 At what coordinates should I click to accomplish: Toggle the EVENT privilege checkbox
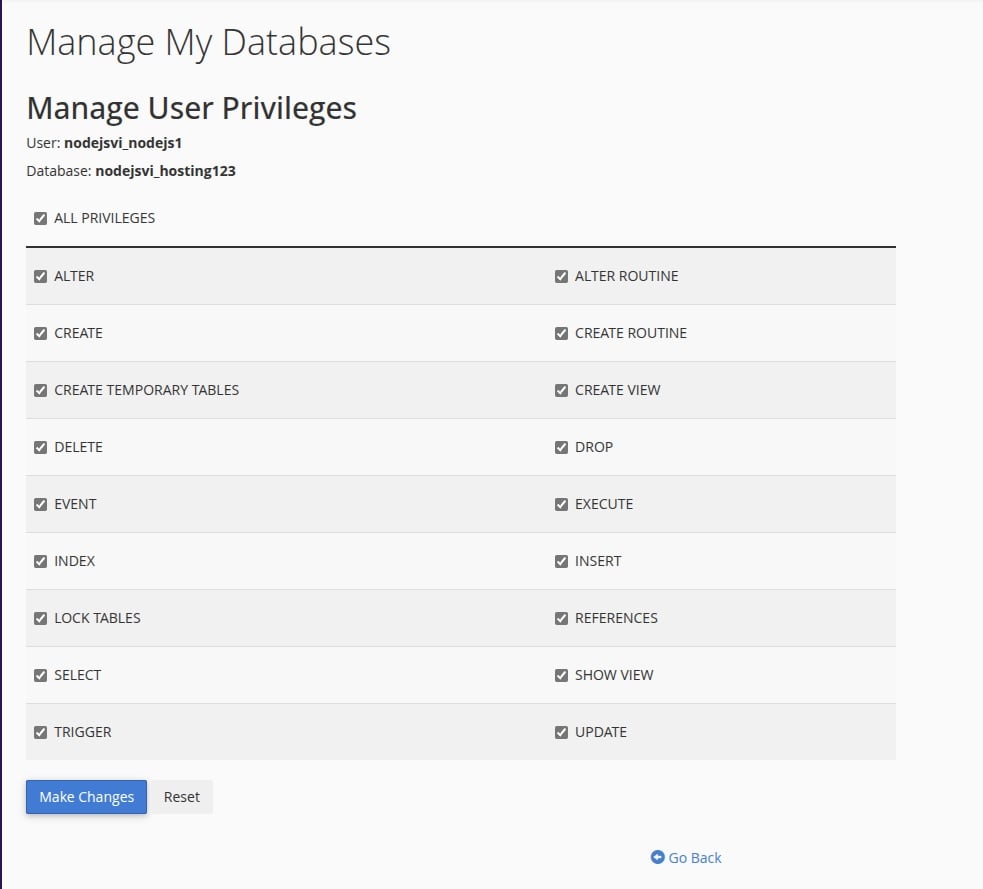point(41,505)
